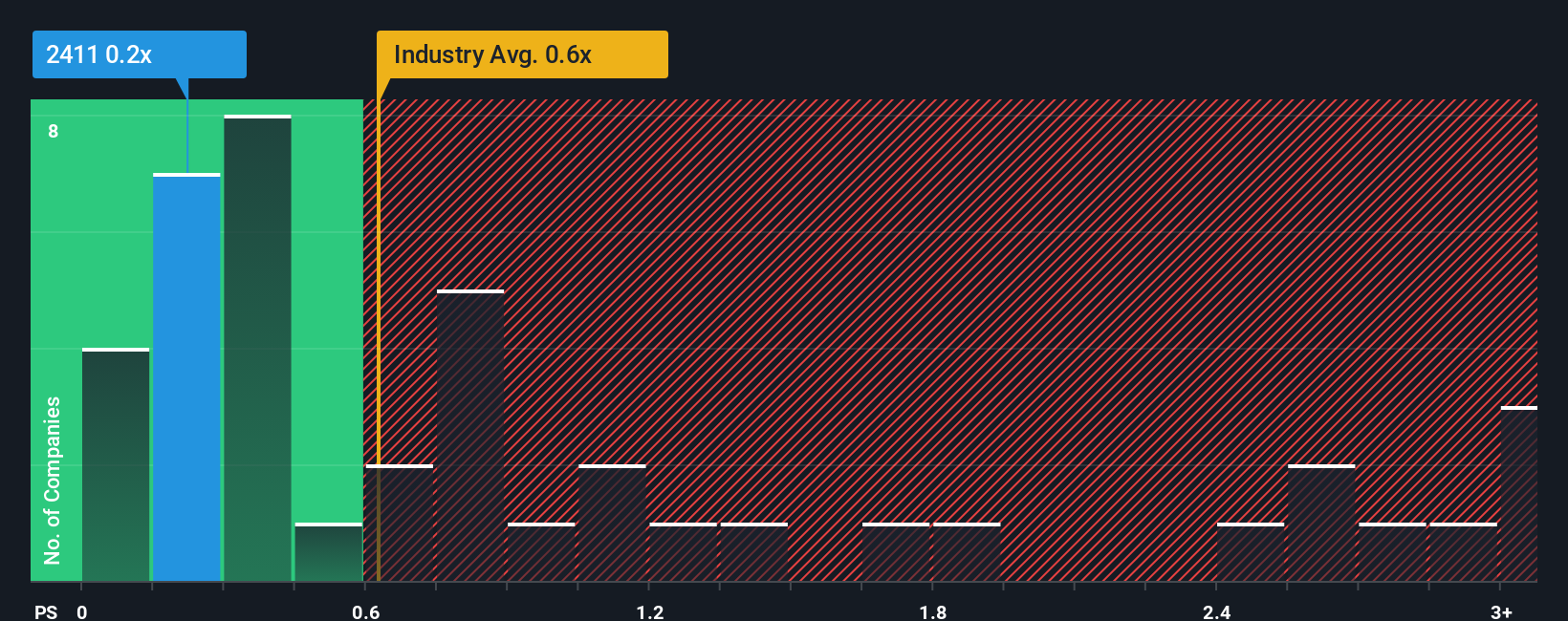This screenshot has width=1568, height=621.
Task: Click the bar just left of 1.2
Action: click(x=612, y=523)
